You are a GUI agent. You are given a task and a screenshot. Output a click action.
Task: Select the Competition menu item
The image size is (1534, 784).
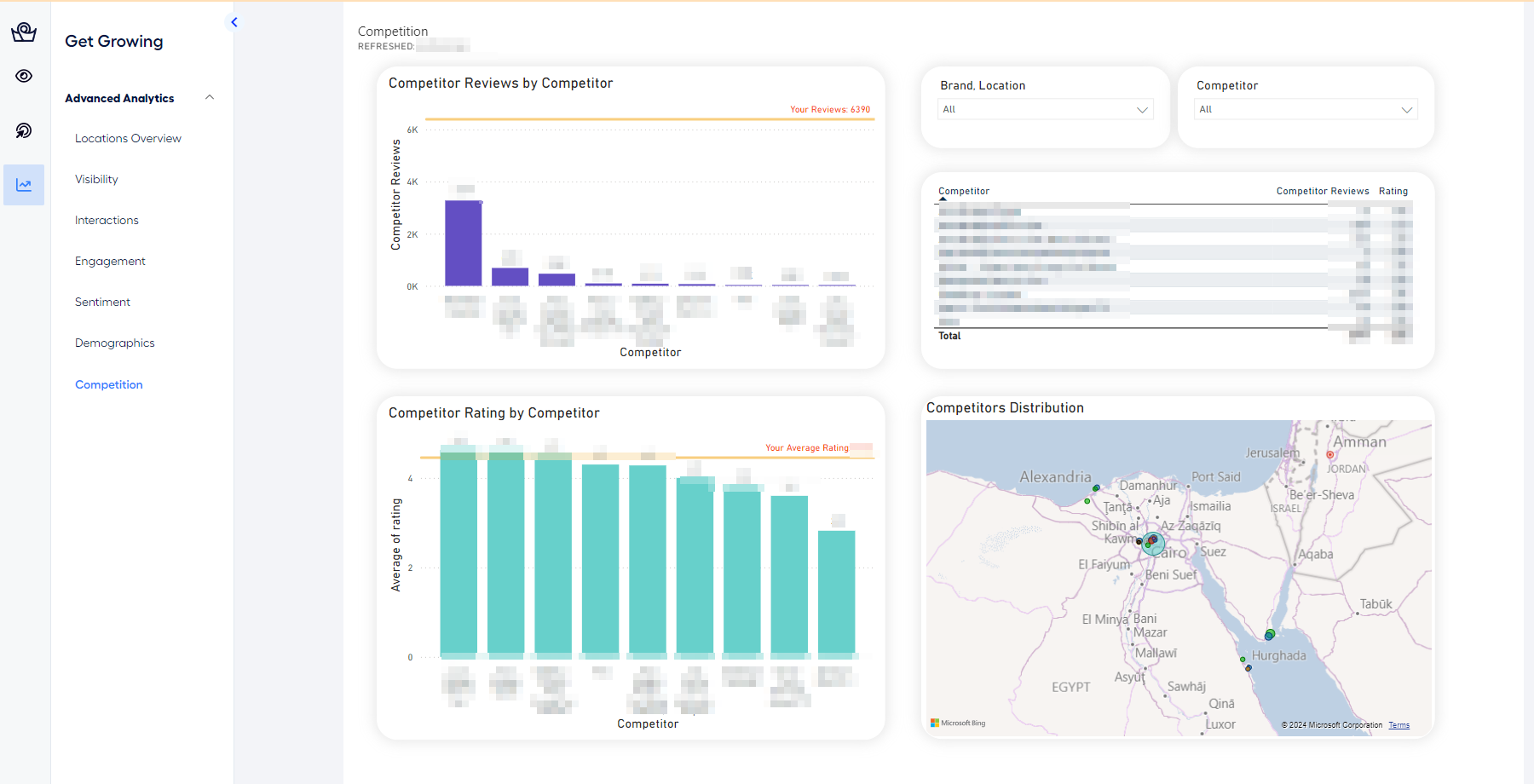(109, 384)
